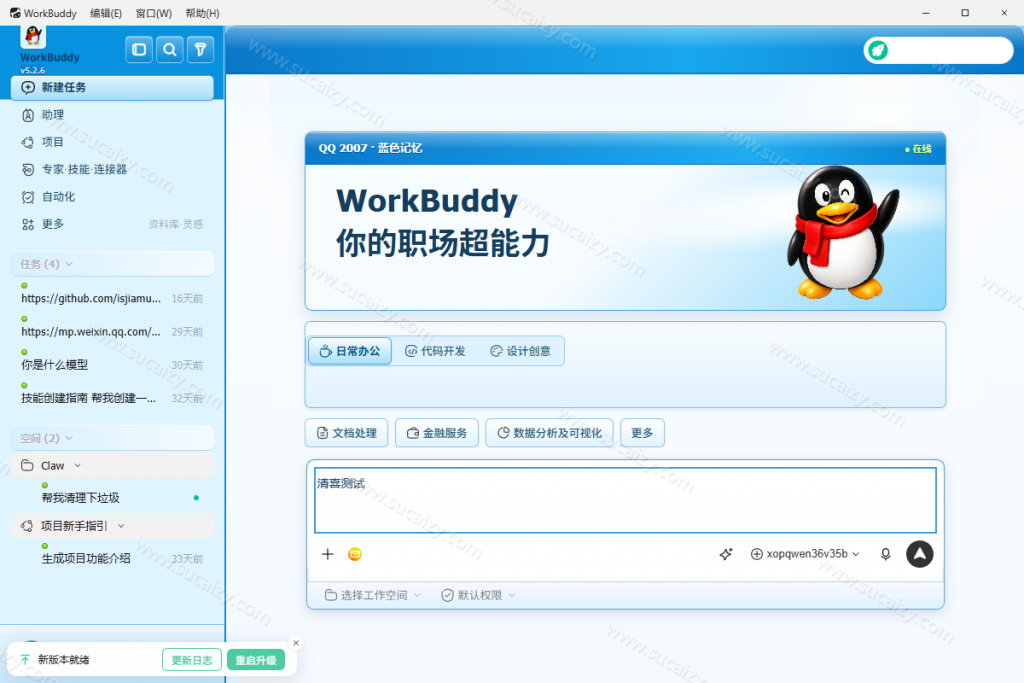Click the green leaf icon in top bar

coord(878,50)
